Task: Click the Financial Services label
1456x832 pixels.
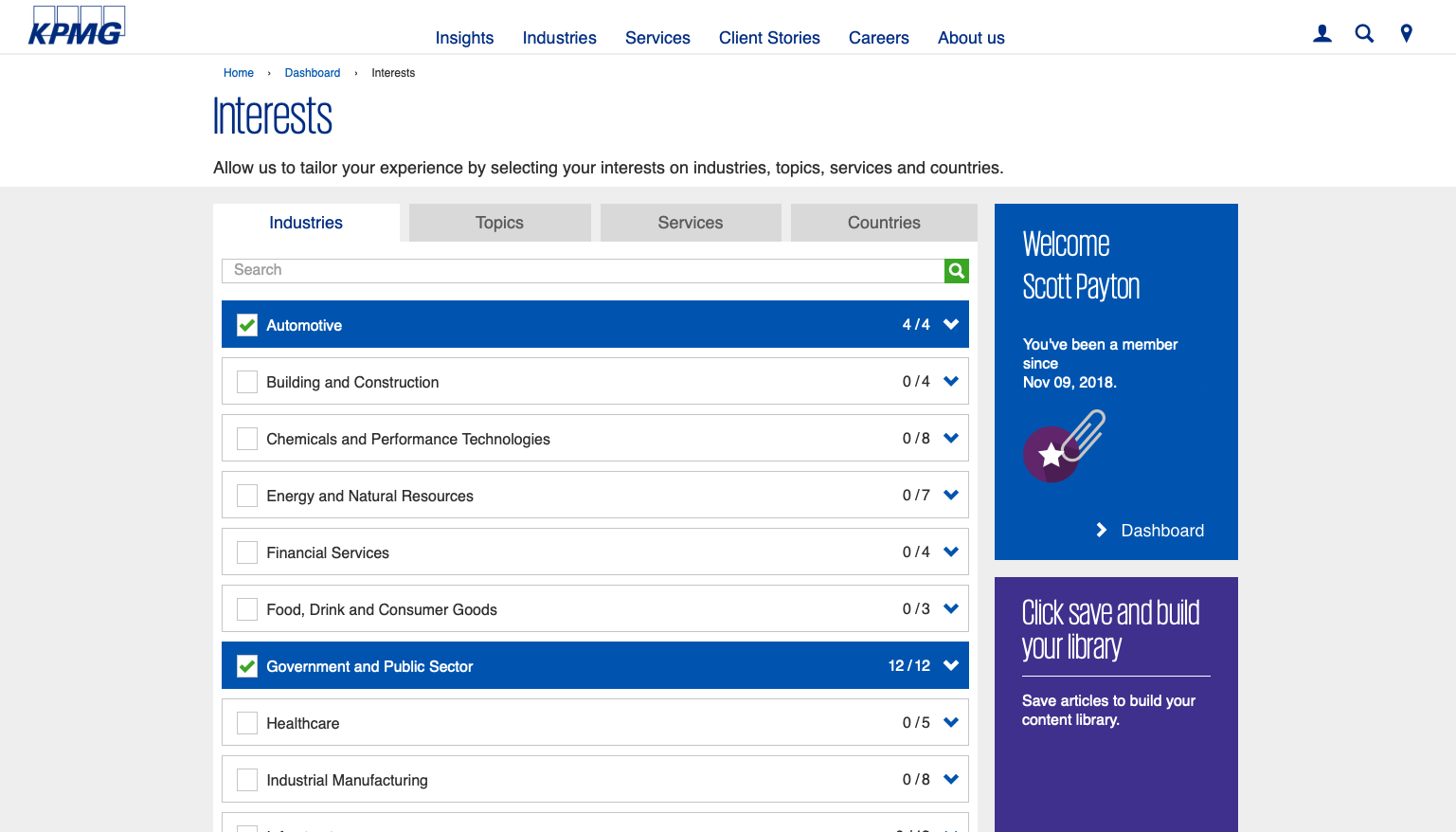Action: [328, 552]
